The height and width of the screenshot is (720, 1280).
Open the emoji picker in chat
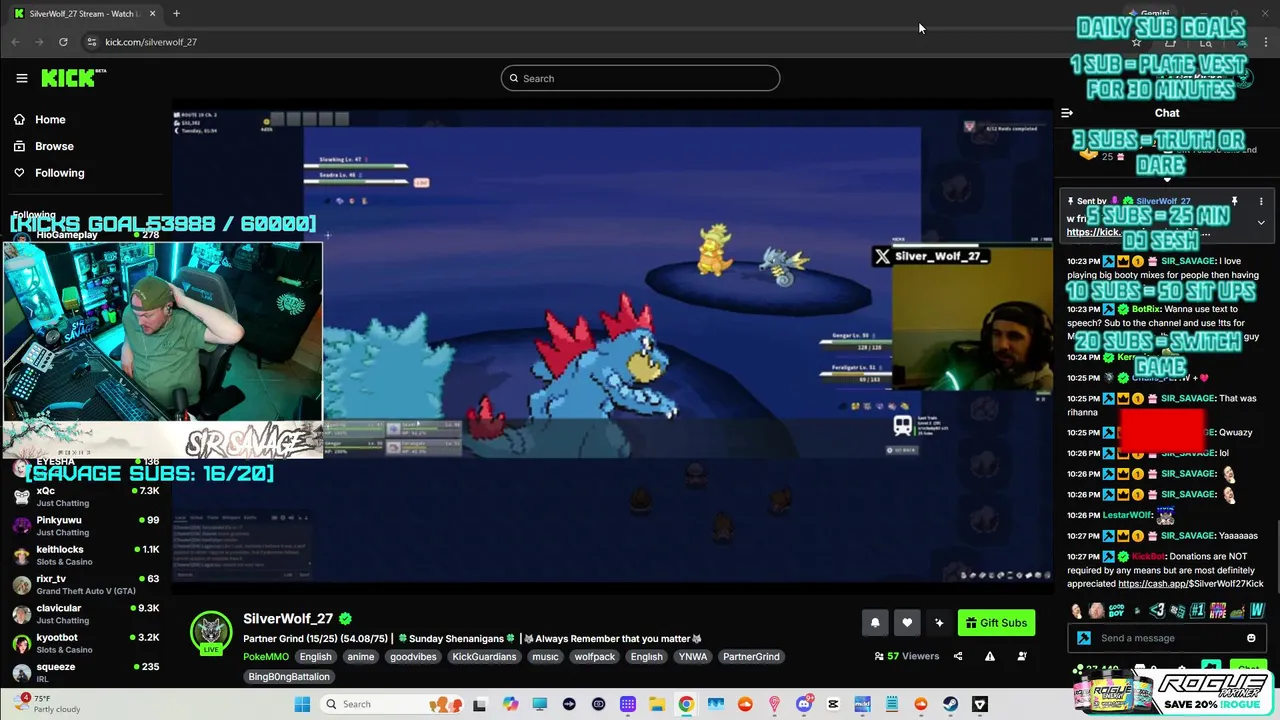tap(1251, 638)
